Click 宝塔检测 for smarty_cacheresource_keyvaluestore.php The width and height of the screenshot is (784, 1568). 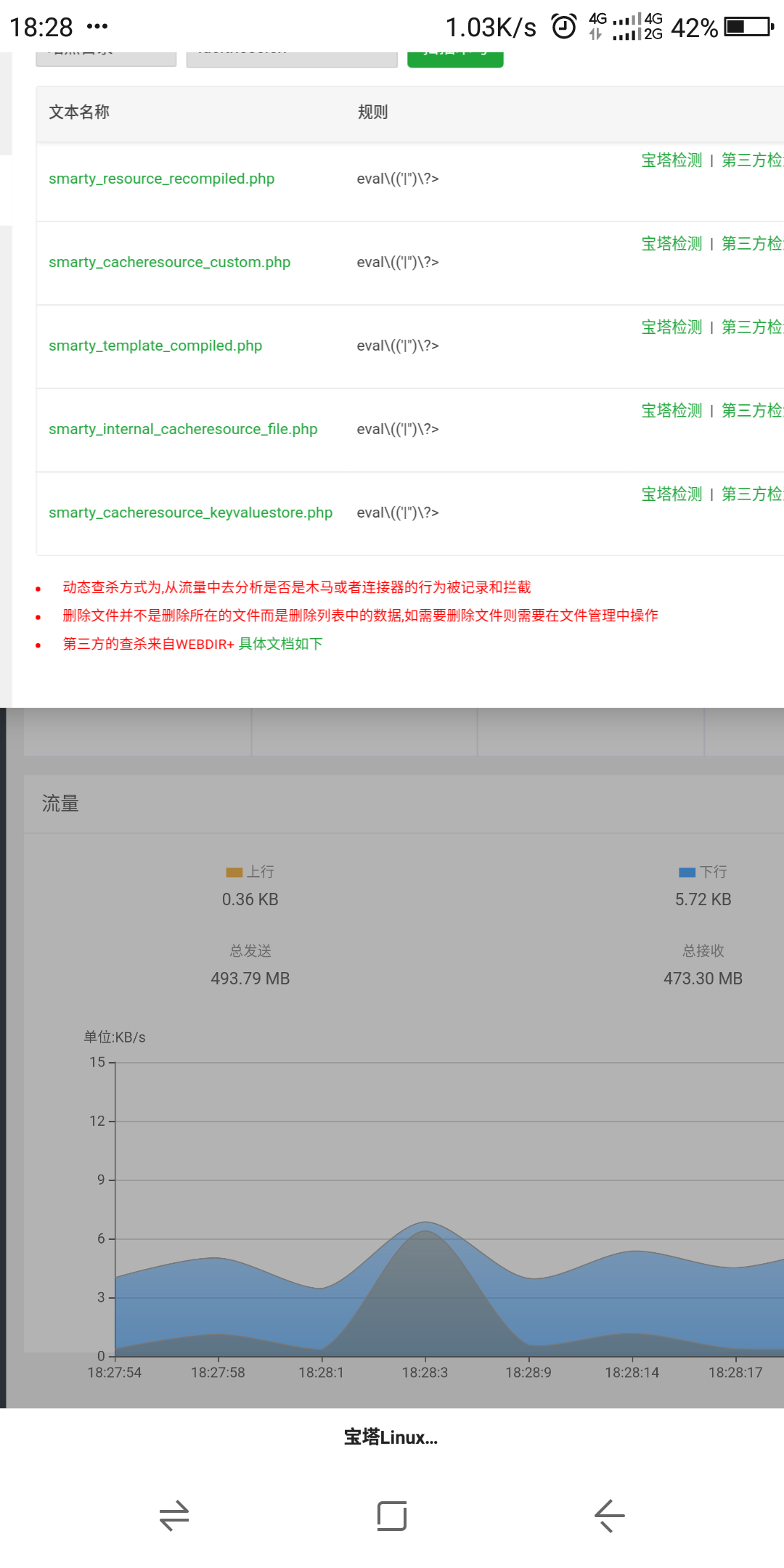pos(671,494)
